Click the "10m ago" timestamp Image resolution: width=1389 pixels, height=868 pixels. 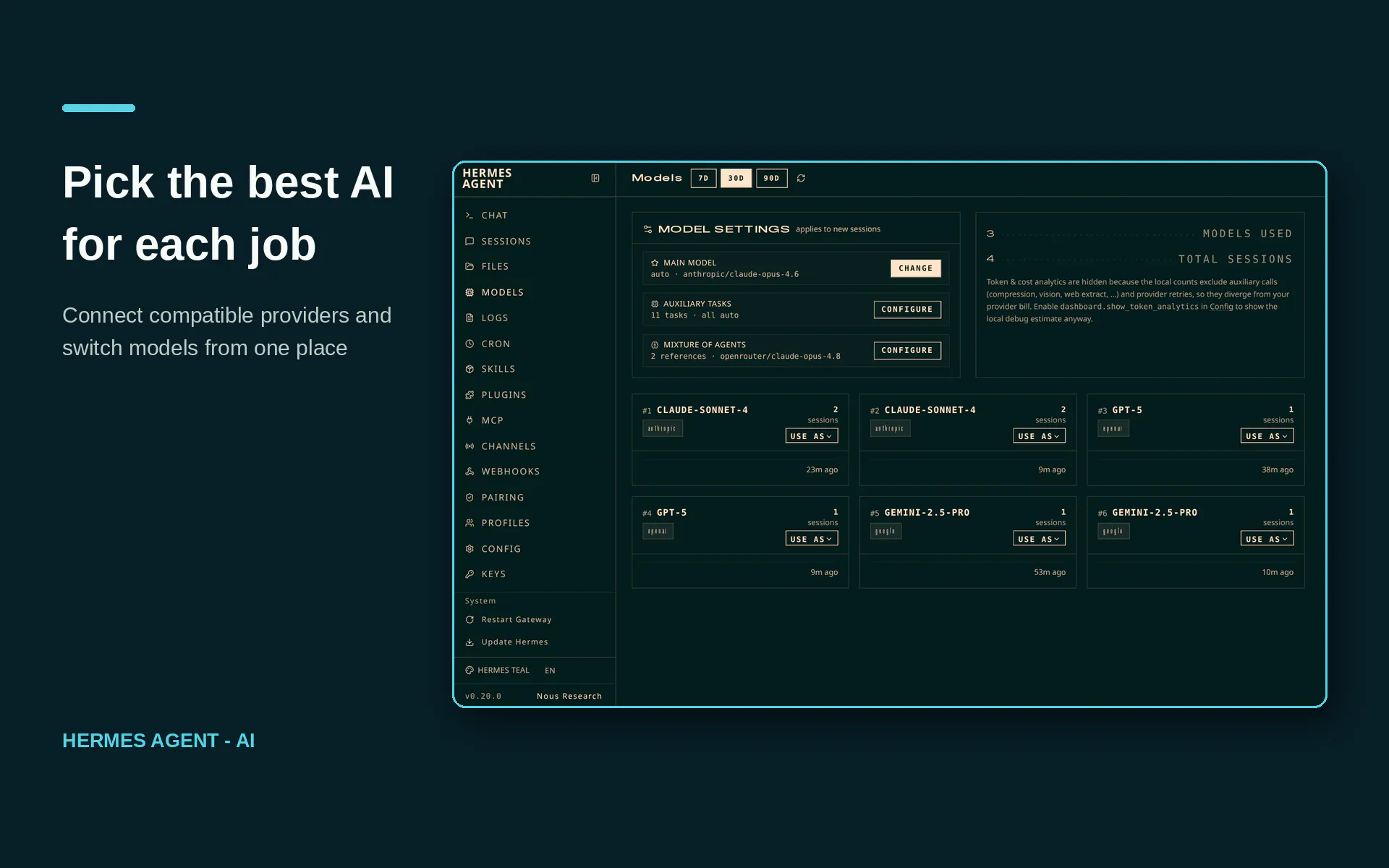[1278, 573]
